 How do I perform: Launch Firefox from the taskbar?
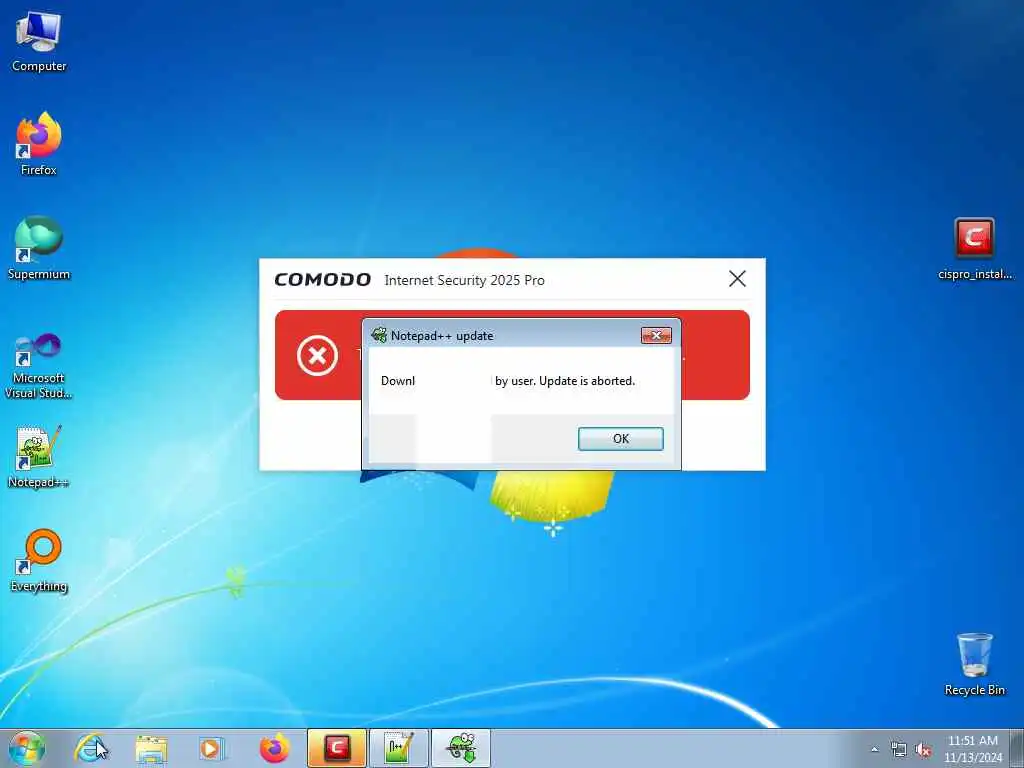click(x=274, y=748)
